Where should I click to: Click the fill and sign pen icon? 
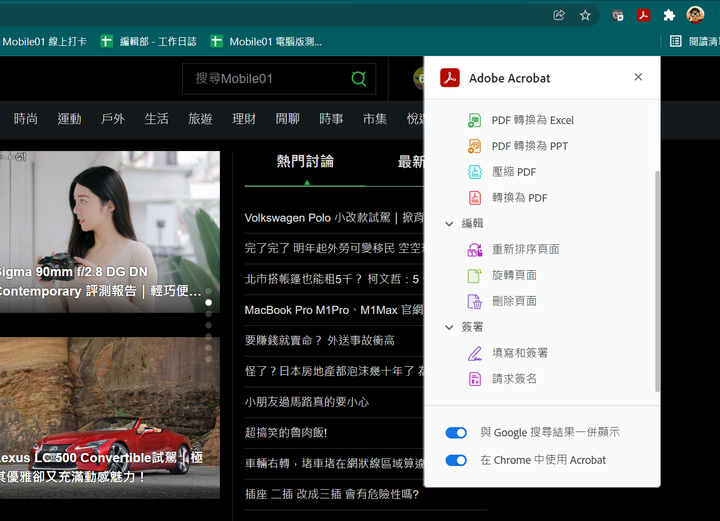[x=474, y=353]
